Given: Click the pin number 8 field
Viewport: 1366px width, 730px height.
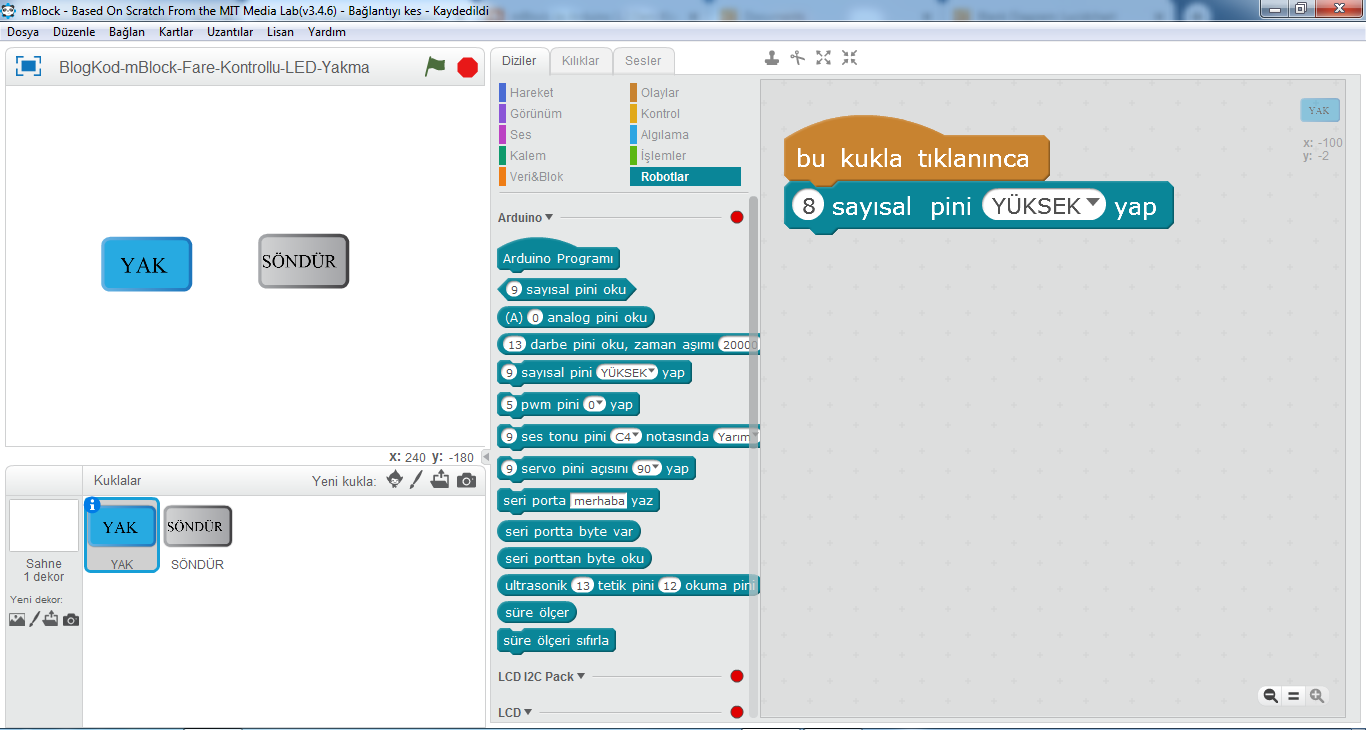Looking at the screenshot, I should (x=809, y=205).
